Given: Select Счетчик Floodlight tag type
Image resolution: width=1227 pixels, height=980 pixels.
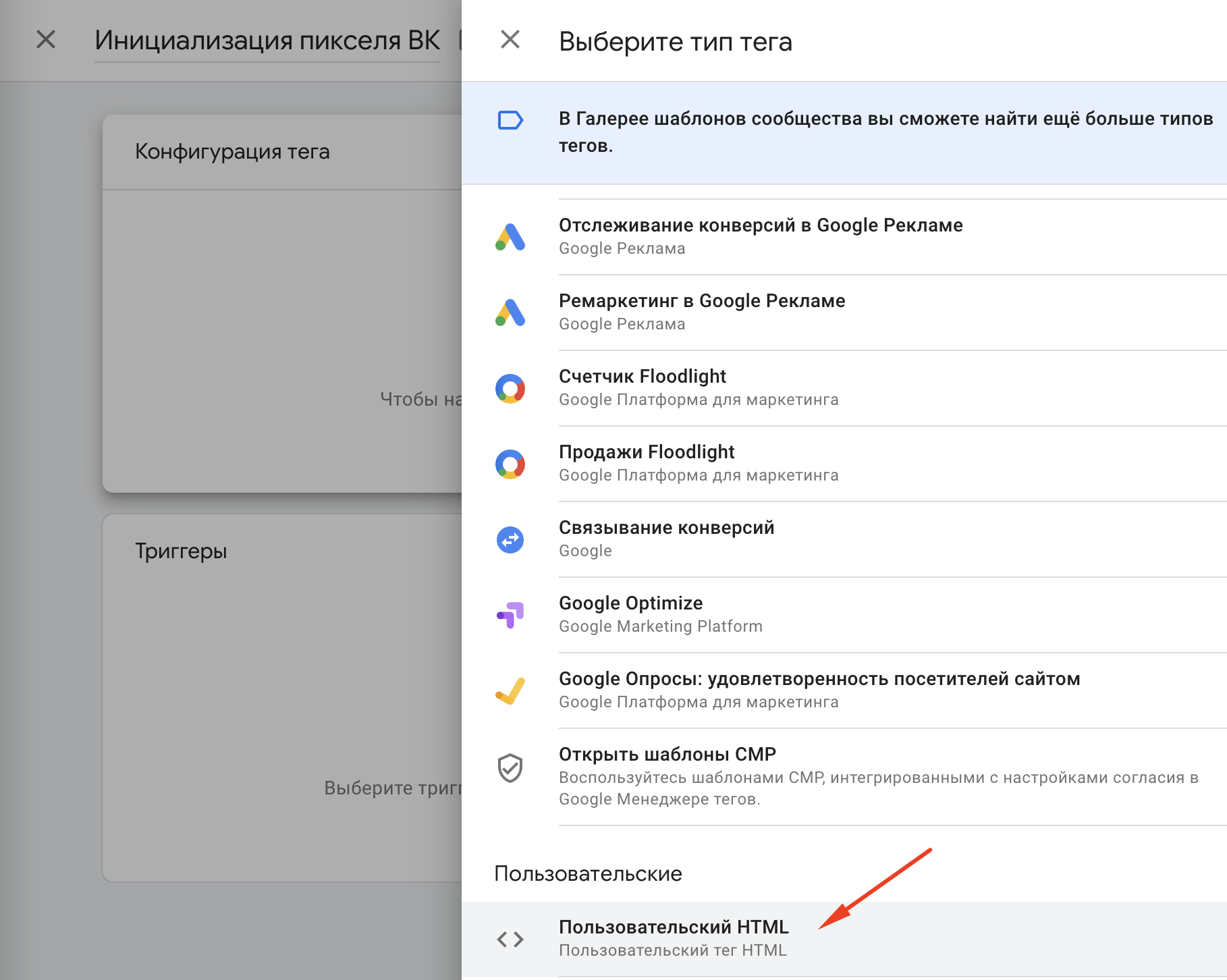Looking at the screenshot, I should click(844, 388).
